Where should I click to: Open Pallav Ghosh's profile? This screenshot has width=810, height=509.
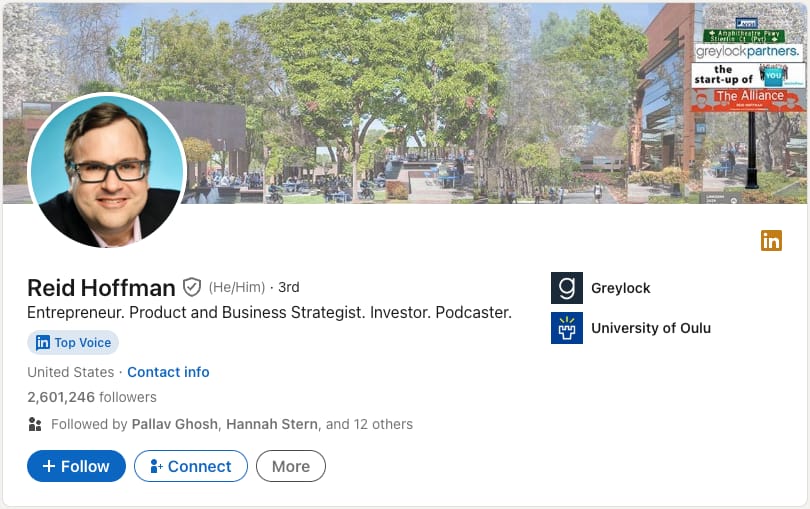coord(175,424)
